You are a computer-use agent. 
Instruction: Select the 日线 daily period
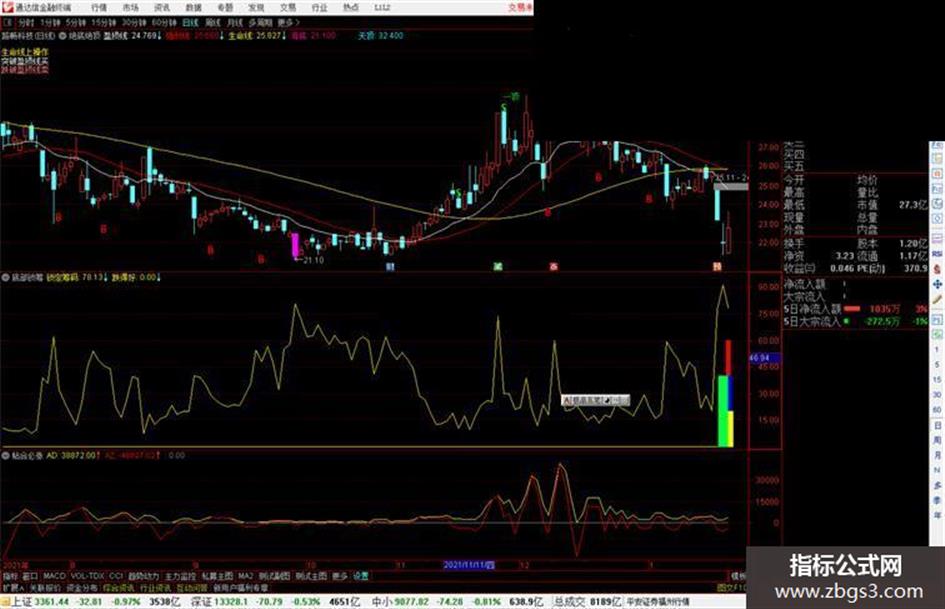point(190,22)
